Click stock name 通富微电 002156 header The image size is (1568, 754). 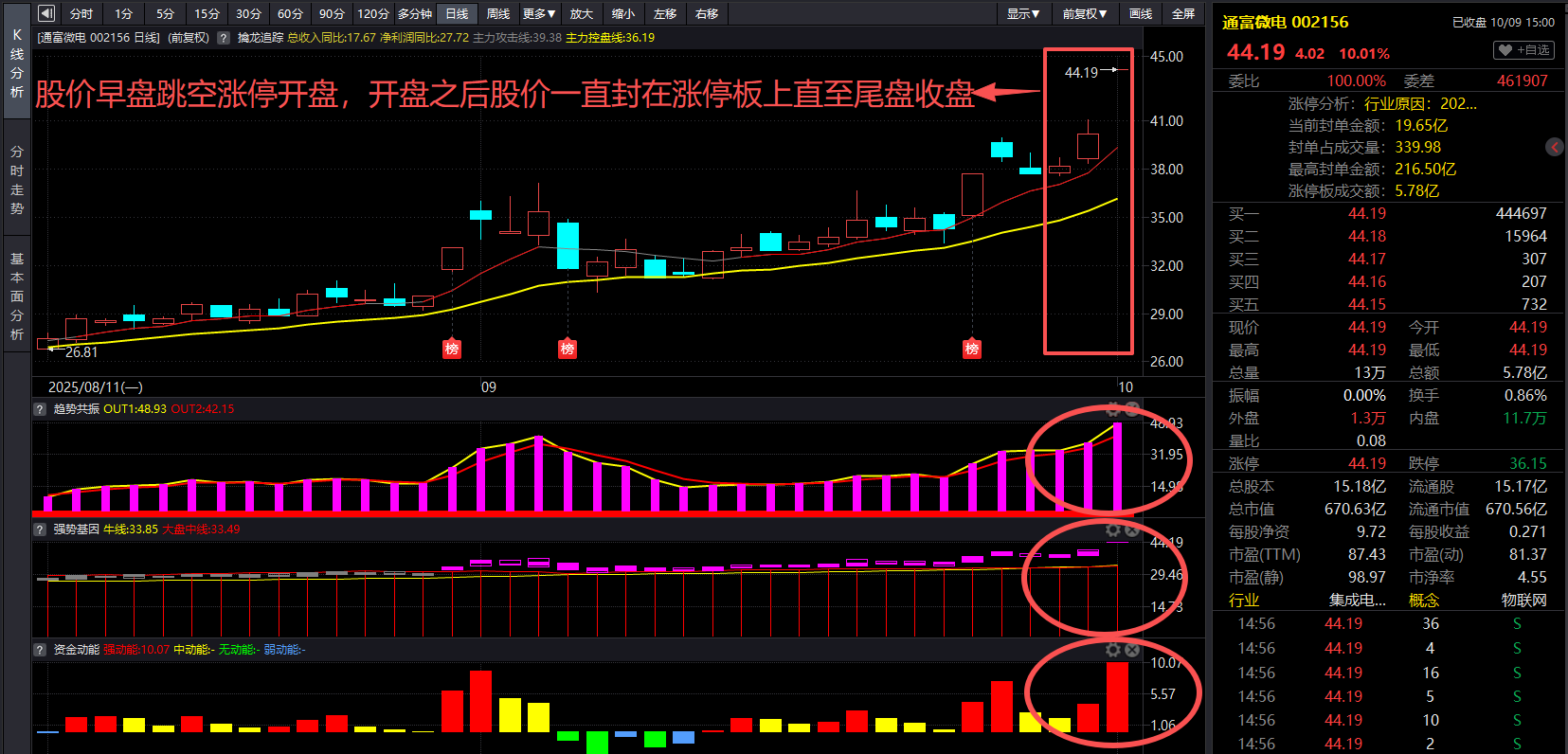pyautogui.click(x=1285, y=22)
